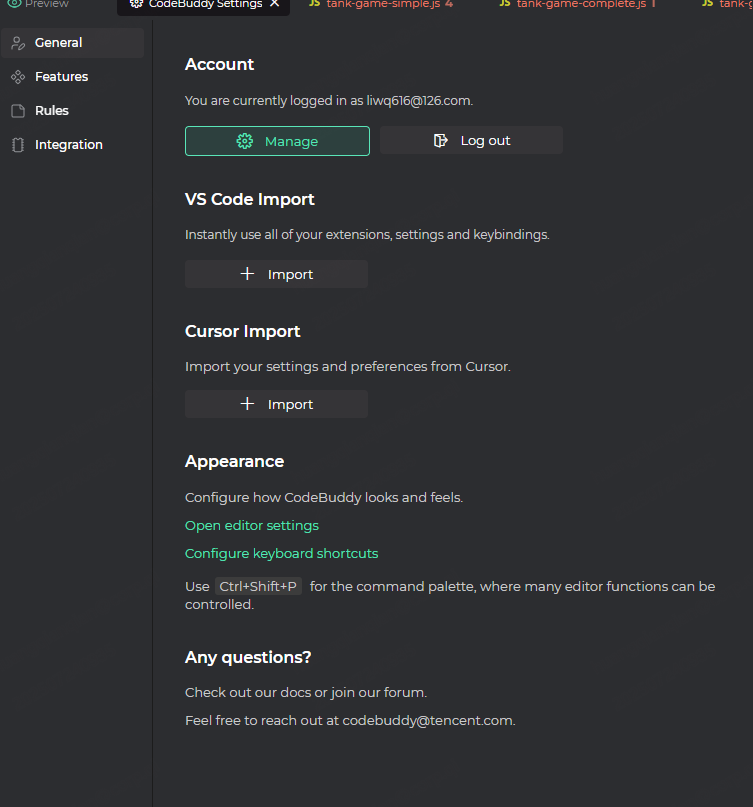
Task: Click the Cursor Import heading
Action: (242, 331)
